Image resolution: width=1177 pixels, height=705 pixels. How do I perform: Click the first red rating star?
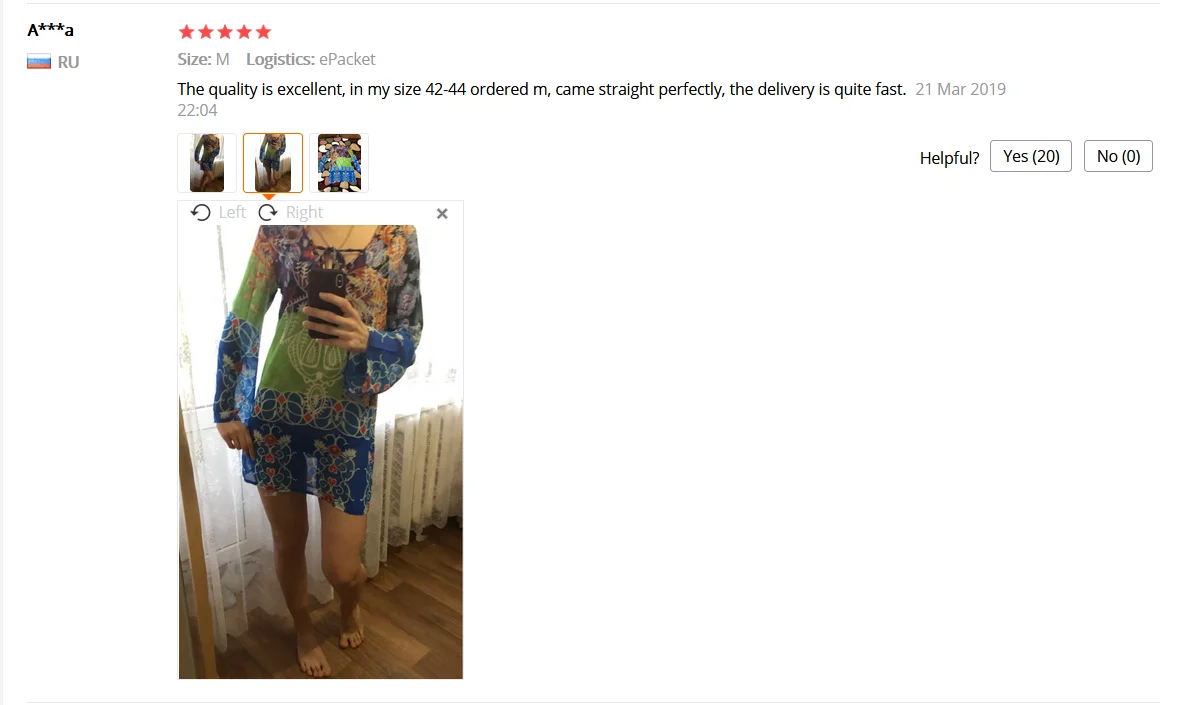pyautogui.click(x=186, y=32)
